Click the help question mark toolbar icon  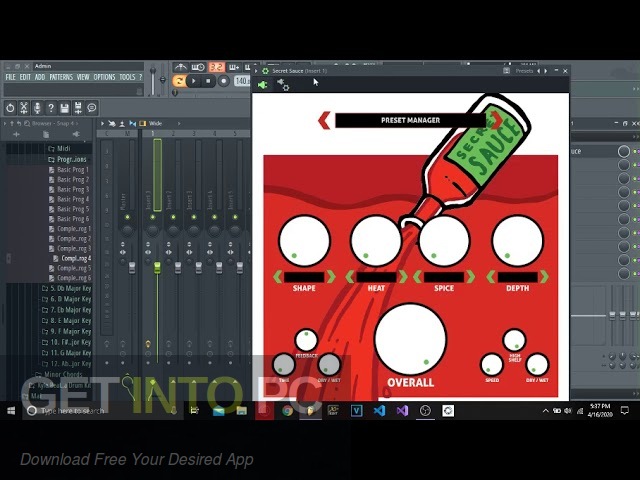[x=51, y=108]
